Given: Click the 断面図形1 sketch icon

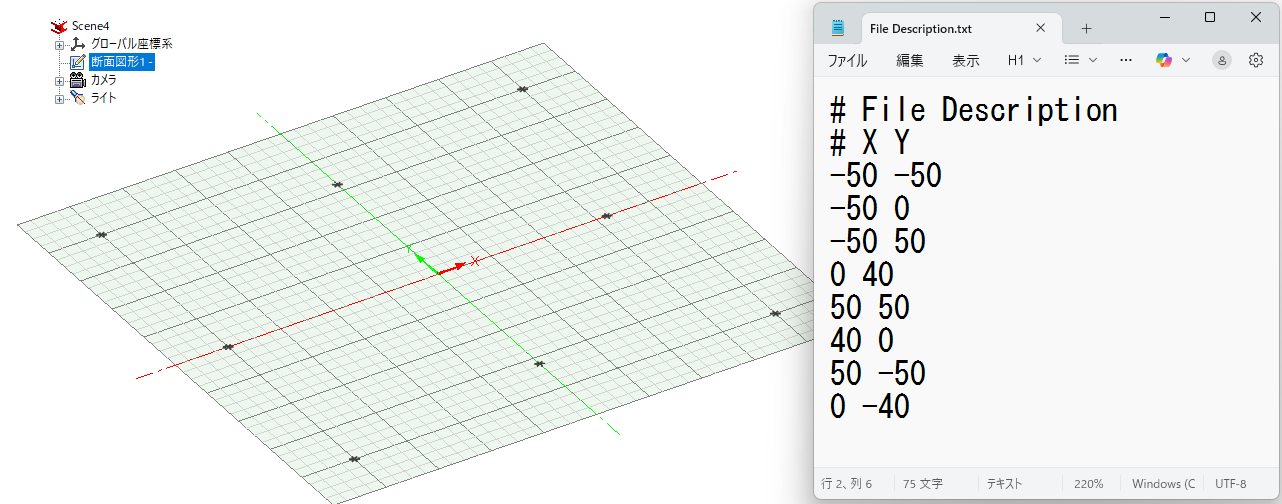Looking at the screenshot, I should coord(78,62).
